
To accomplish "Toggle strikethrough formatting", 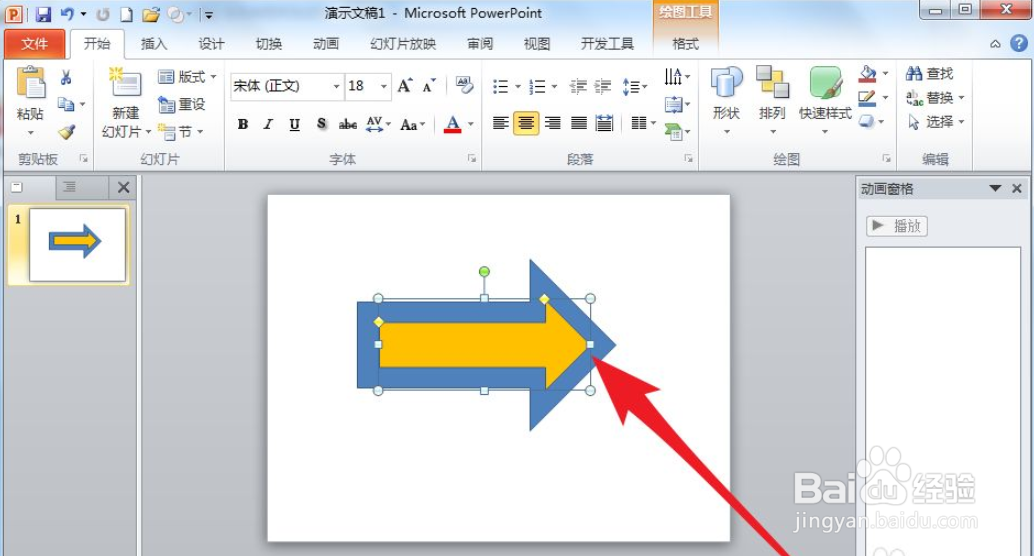I will 348,124.
